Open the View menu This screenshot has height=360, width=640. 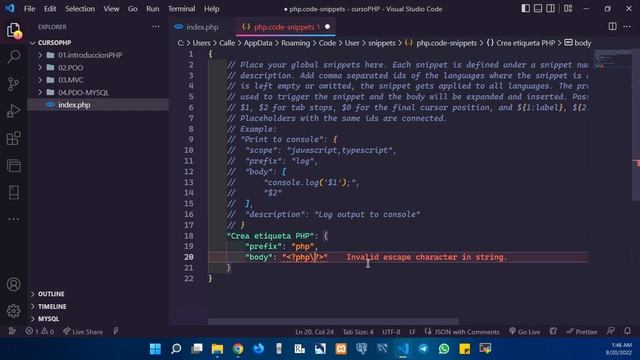click(111, 9)
